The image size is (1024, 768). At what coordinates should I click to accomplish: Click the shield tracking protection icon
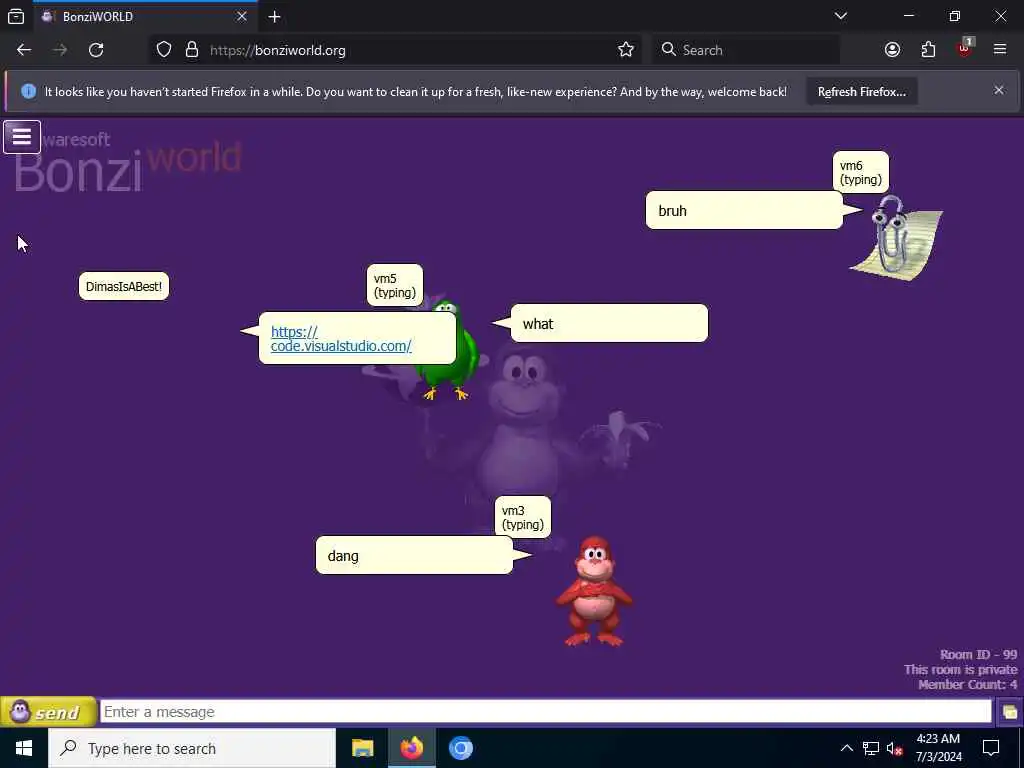tap(164, 50)
